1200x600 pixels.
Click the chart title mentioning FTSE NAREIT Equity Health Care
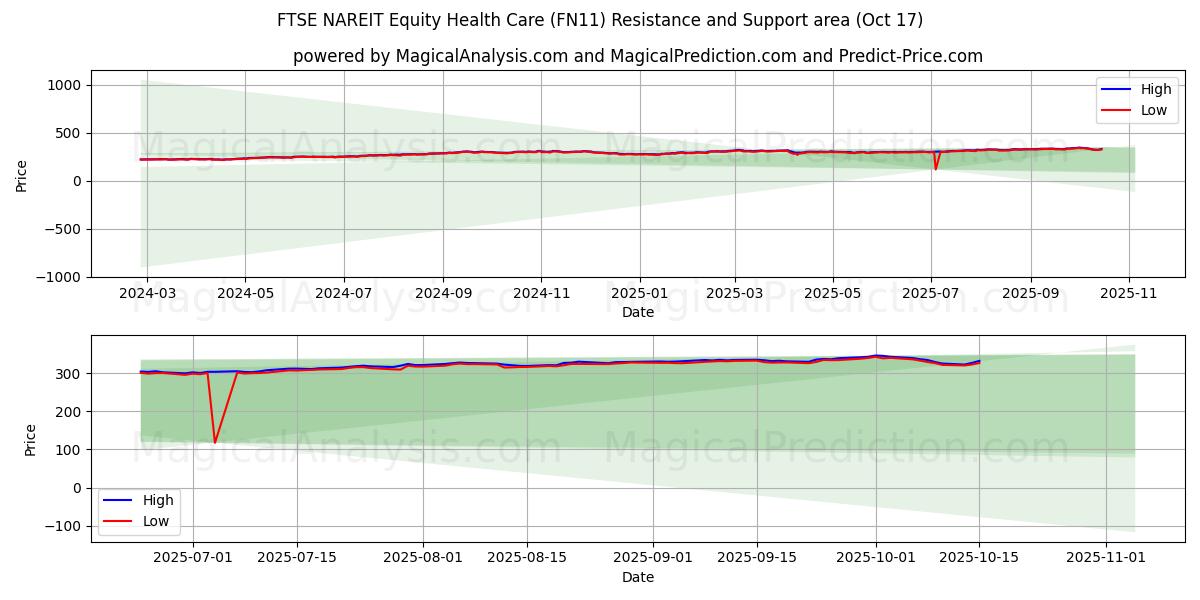pos(600,20)
